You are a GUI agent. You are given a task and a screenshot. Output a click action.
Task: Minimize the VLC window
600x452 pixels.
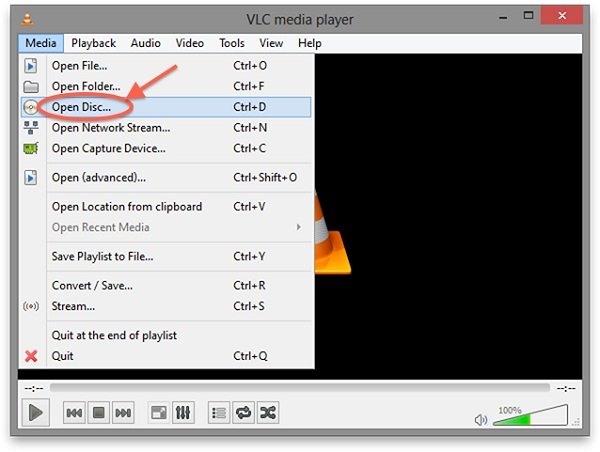(x=503, y=17)
